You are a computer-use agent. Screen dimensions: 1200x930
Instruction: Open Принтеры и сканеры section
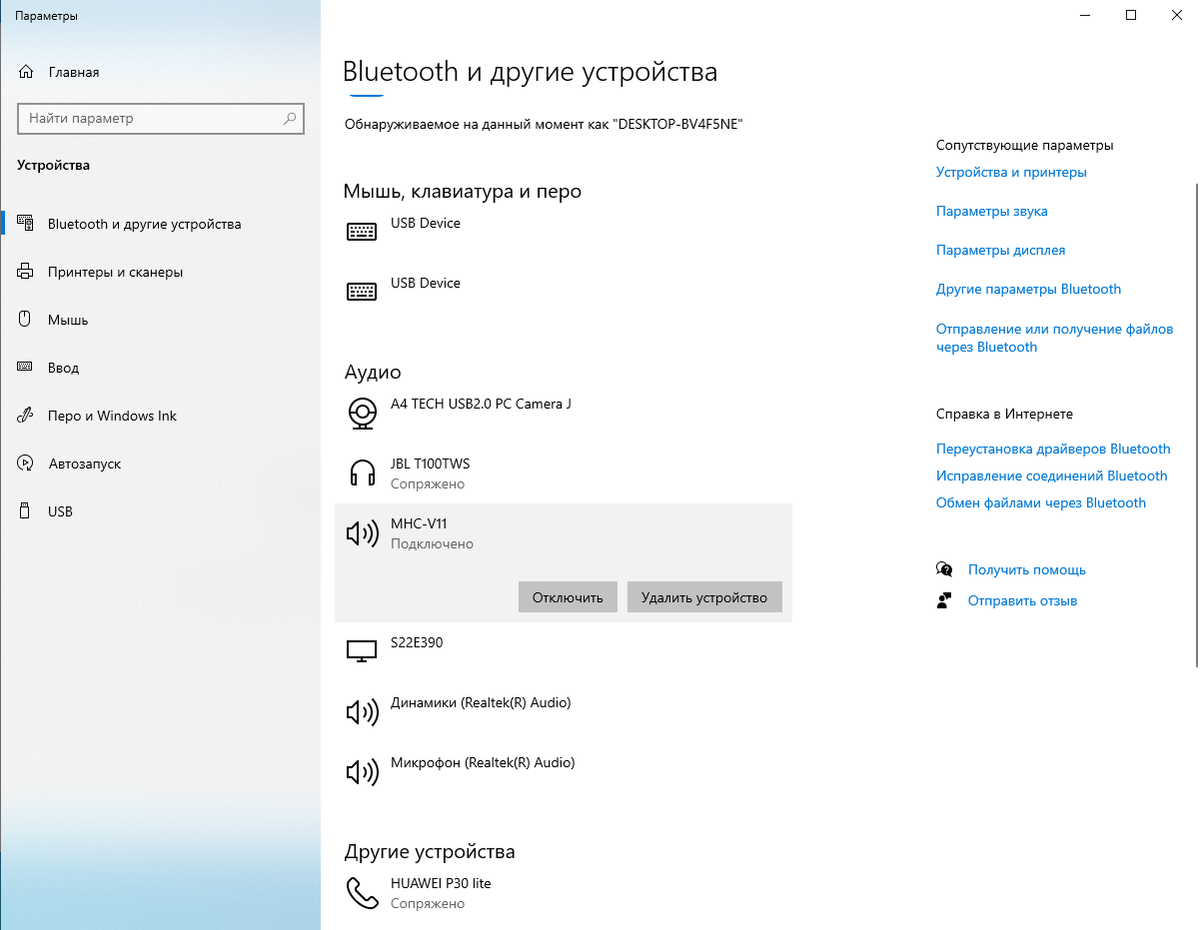click(x=115, y=272)
